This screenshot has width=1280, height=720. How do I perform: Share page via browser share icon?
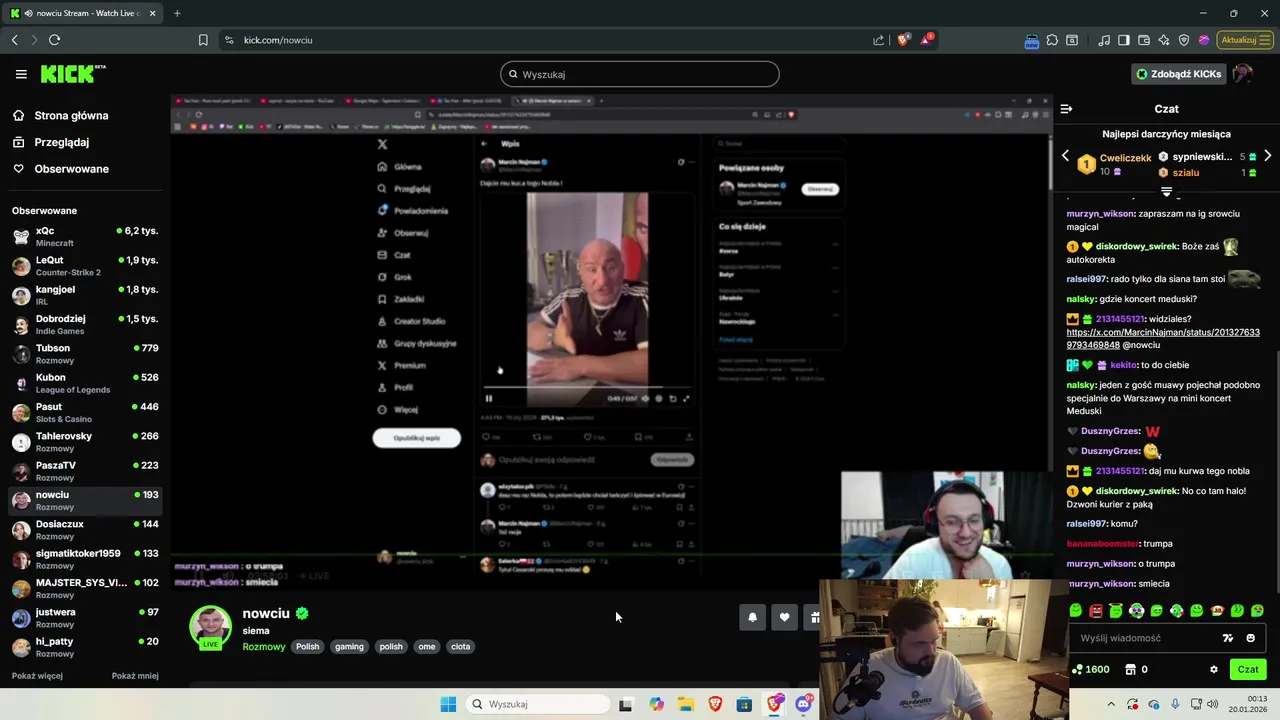[878, 40]
